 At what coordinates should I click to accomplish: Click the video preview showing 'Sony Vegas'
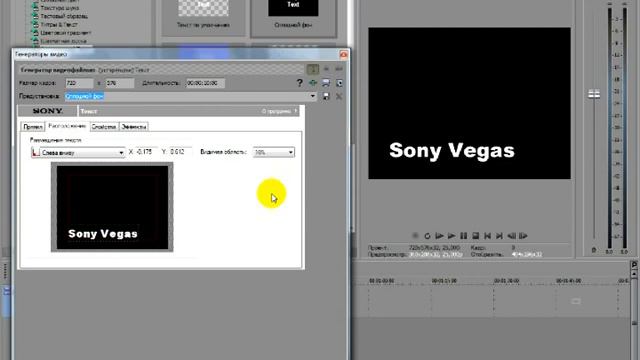[x=469, y=103]
